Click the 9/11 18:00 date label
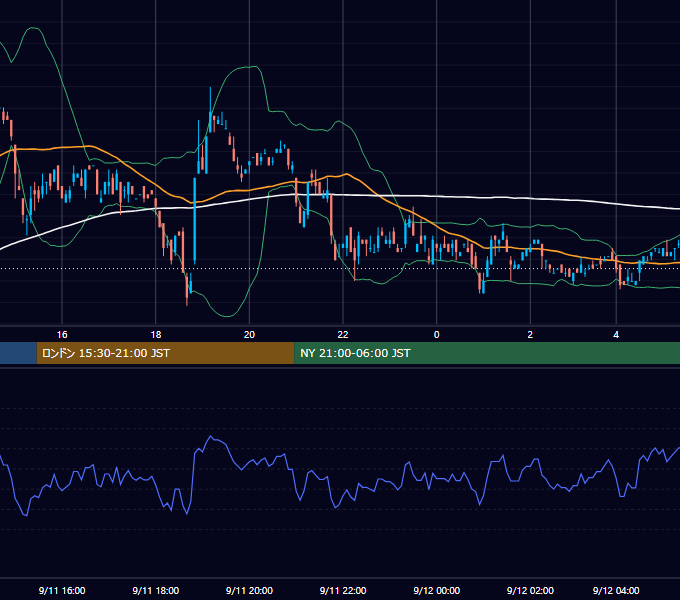Image resolution: width=680 pixels, height=600 pixels. coord(156,590)
